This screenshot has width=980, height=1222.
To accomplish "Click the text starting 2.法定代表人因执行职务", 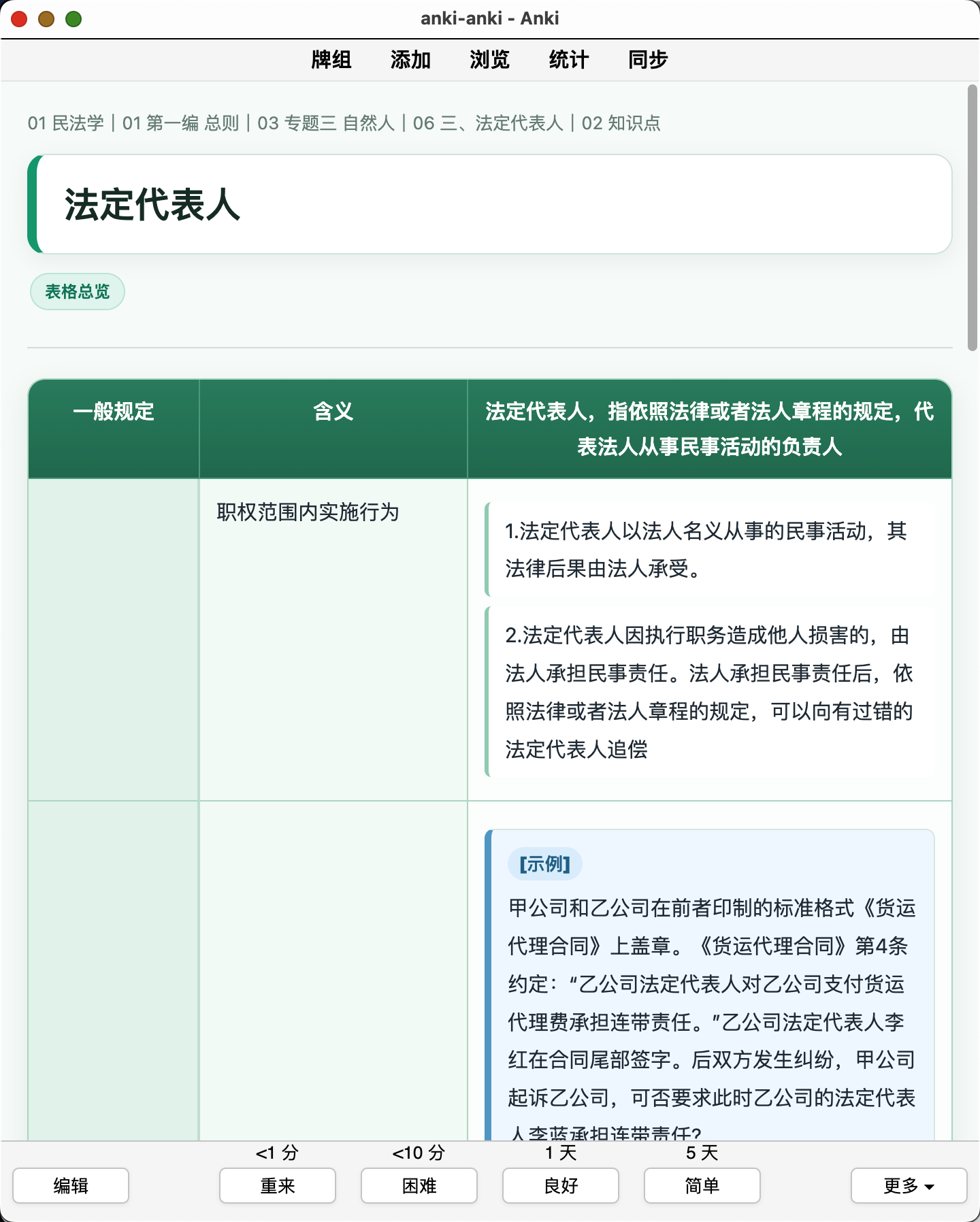I will [x=709, y=692].
